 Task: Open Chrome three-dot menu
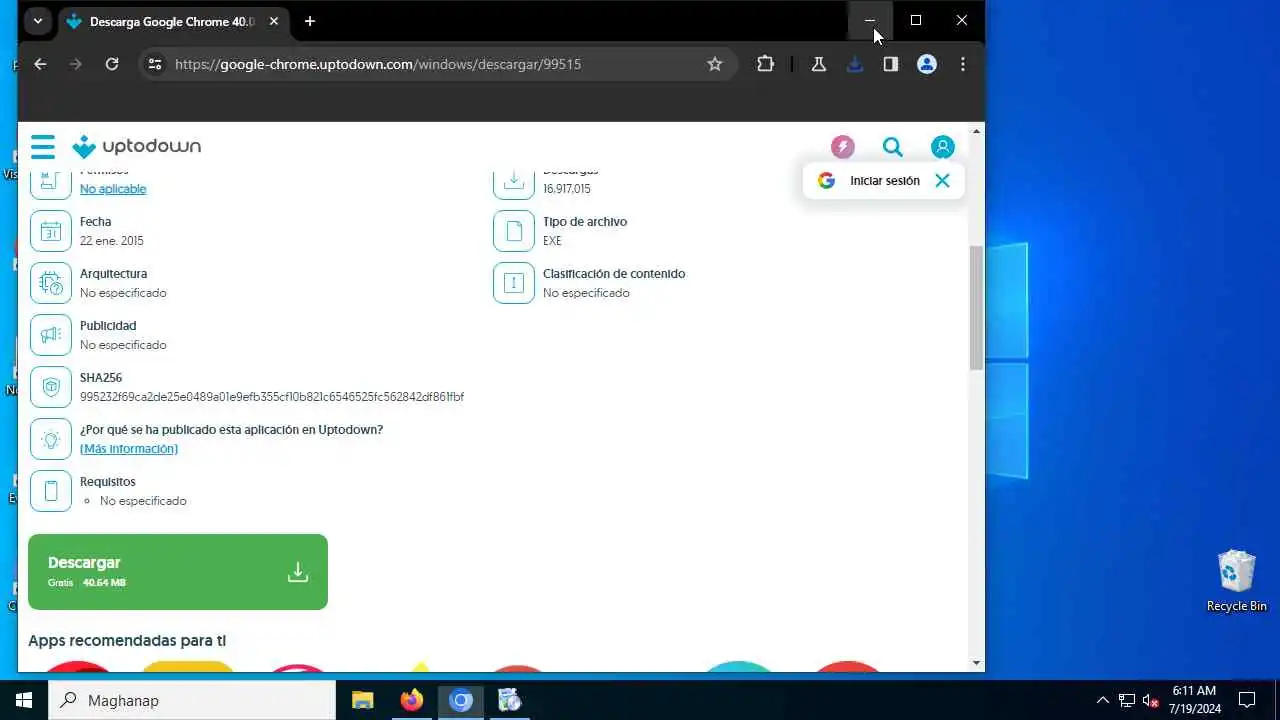(x=963, y=64)
